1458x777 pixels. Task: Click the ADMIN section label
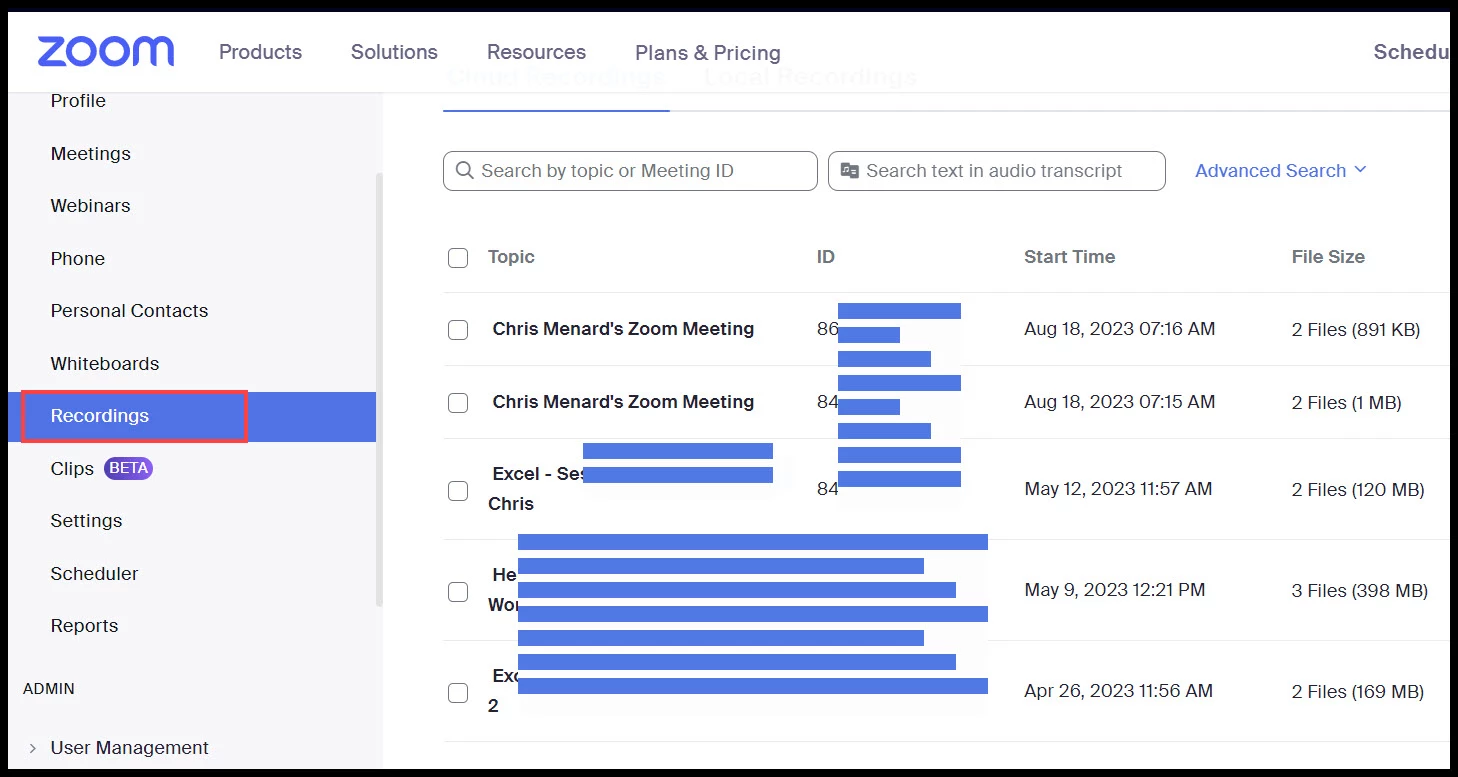pos(49,689)
